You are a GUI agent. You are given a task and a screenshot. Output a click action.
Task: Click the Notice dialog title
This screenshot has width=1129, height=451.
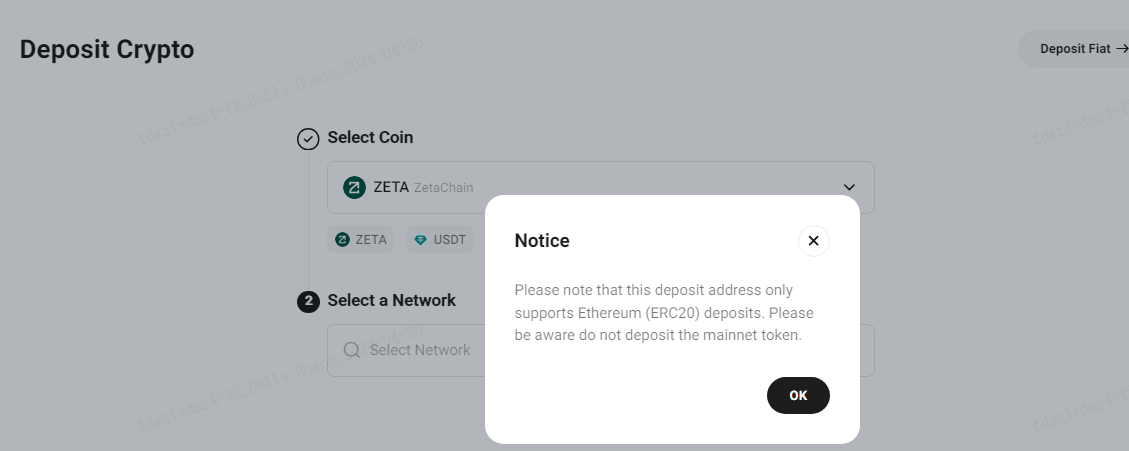coord(542,241)
